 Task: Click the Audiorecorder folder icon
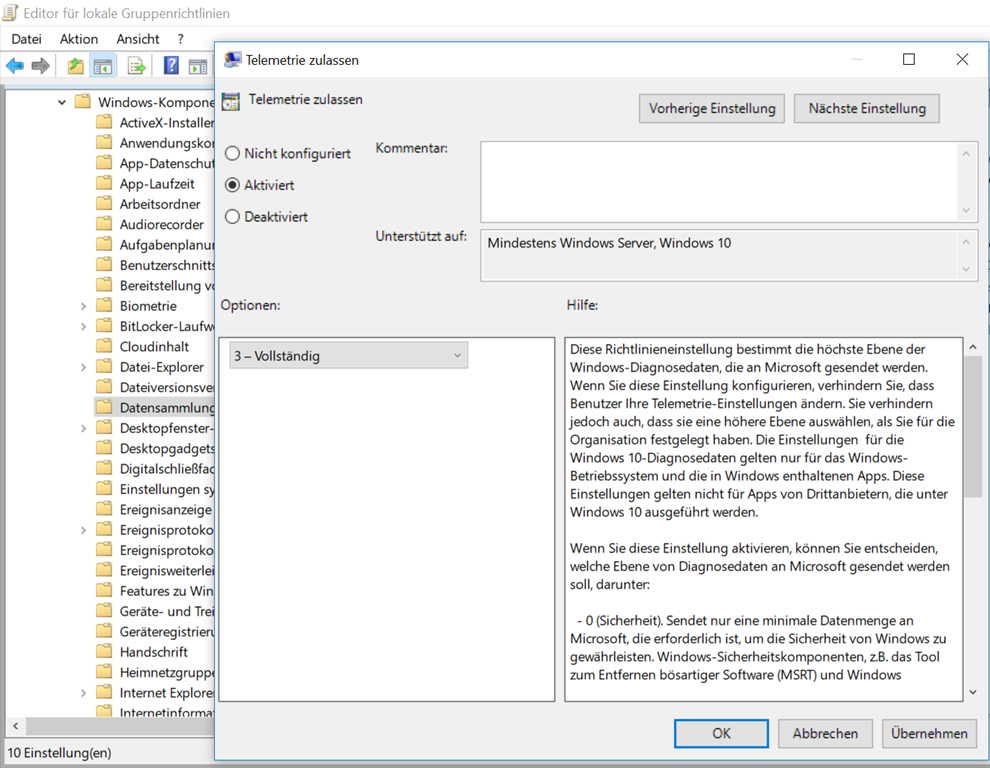pyautogui.click(x=104, y=224)
